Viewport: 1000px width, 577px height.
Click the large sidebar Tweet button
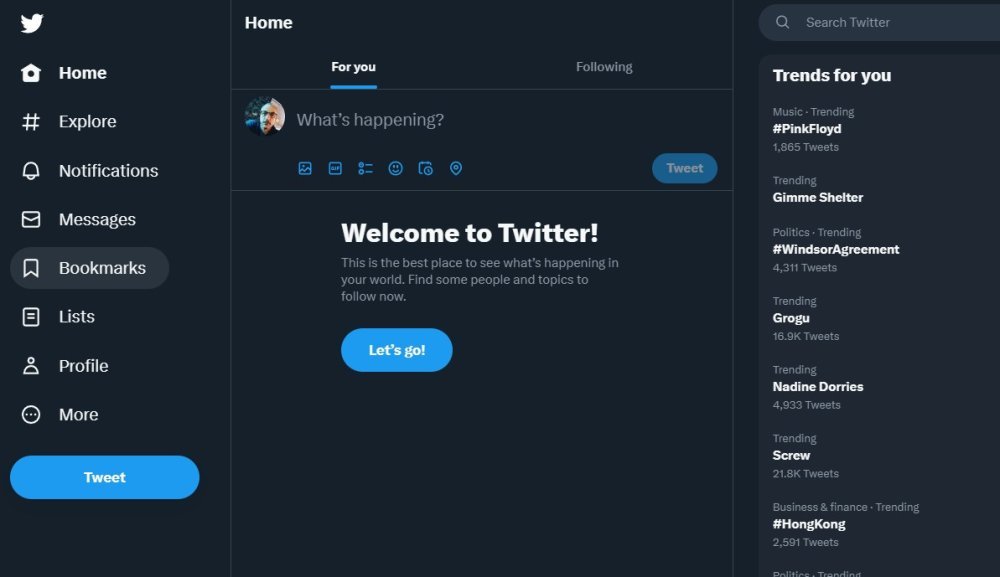[105, 478]
